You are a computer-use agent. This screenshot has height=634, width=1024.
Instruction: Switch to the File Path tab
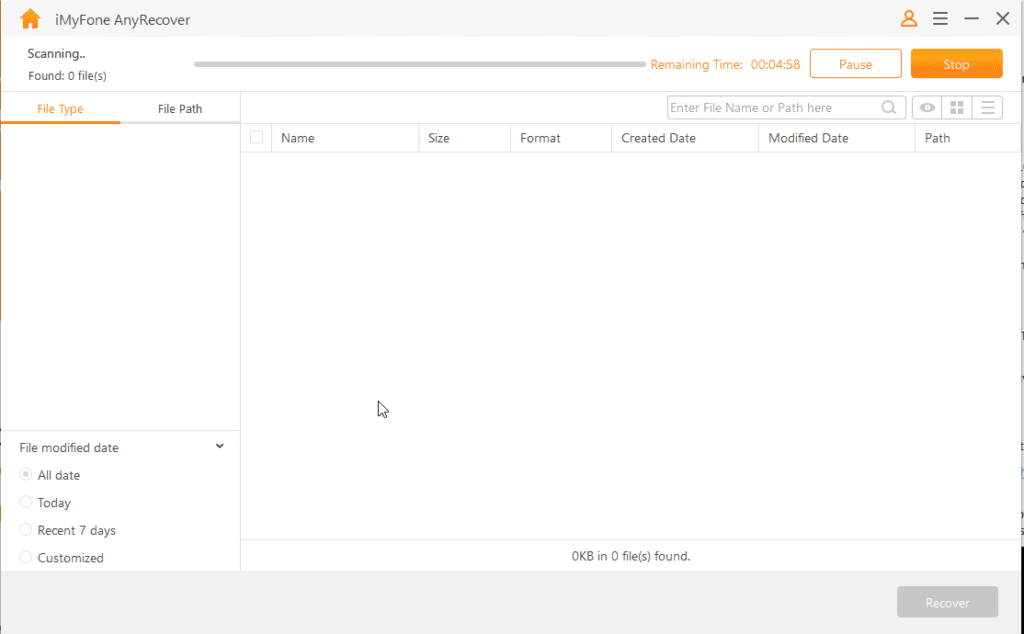pos(180,109)
